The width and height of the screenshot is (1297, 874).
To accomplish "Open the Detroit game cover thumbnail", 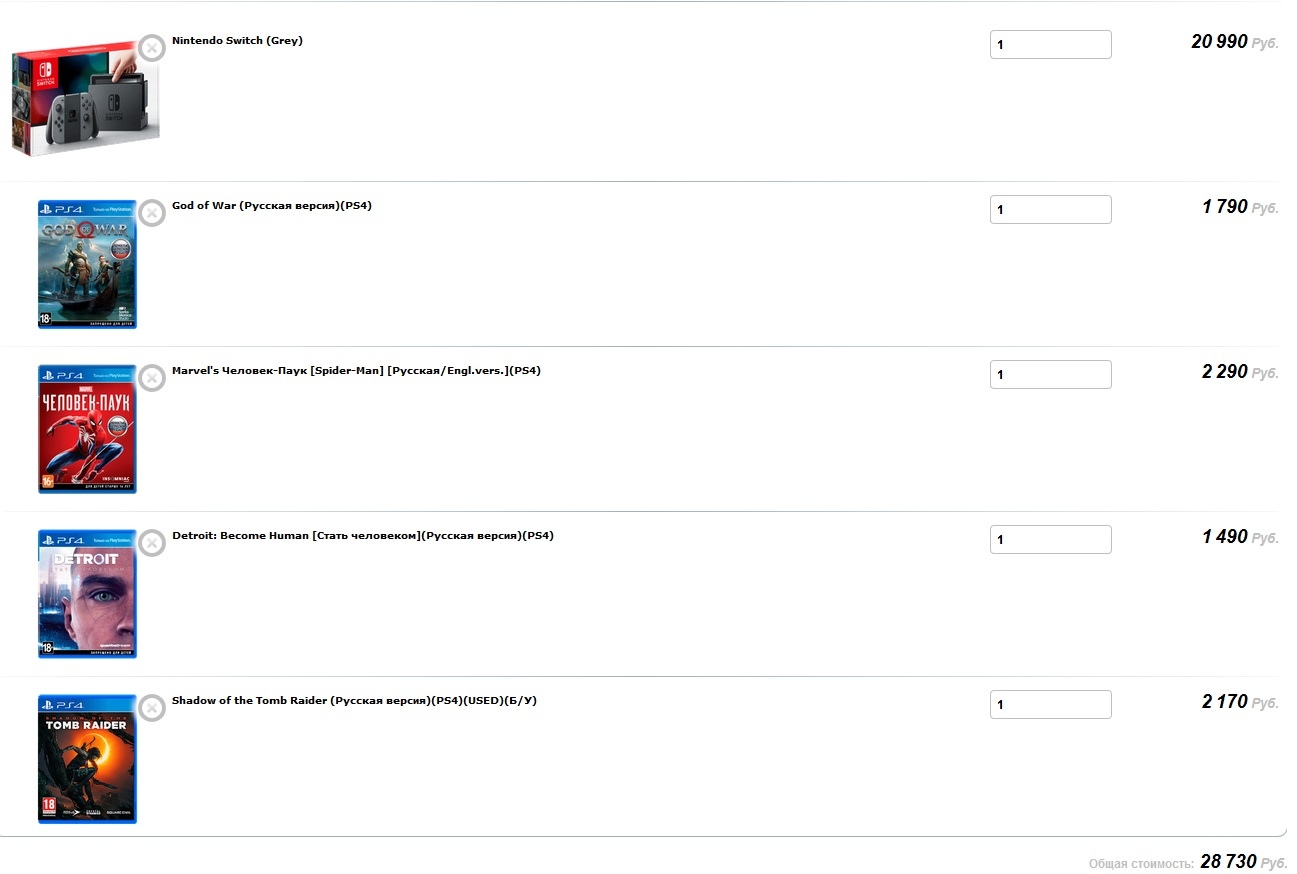I will point(87,595).
